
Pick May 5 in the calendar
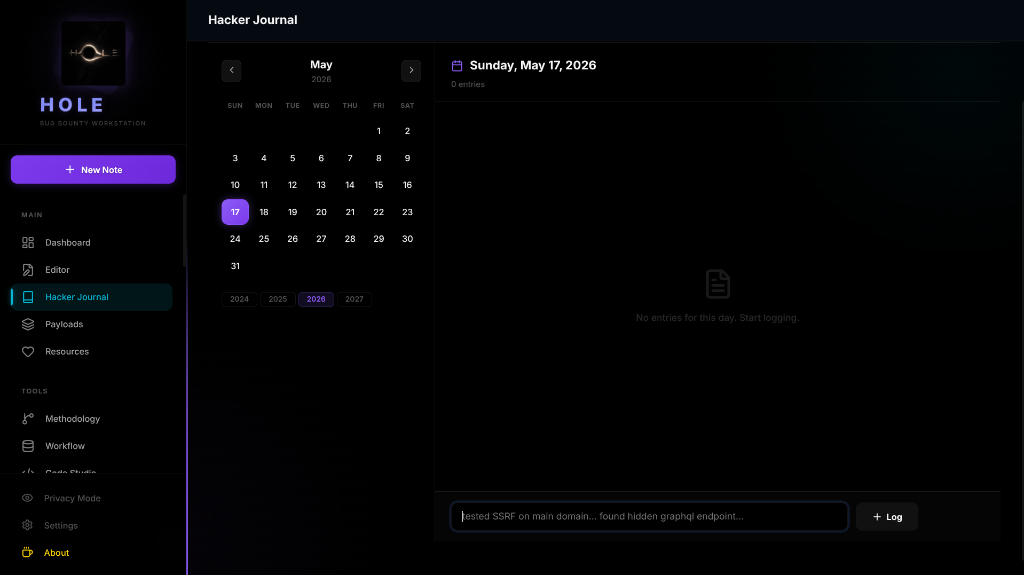point(293,158)
